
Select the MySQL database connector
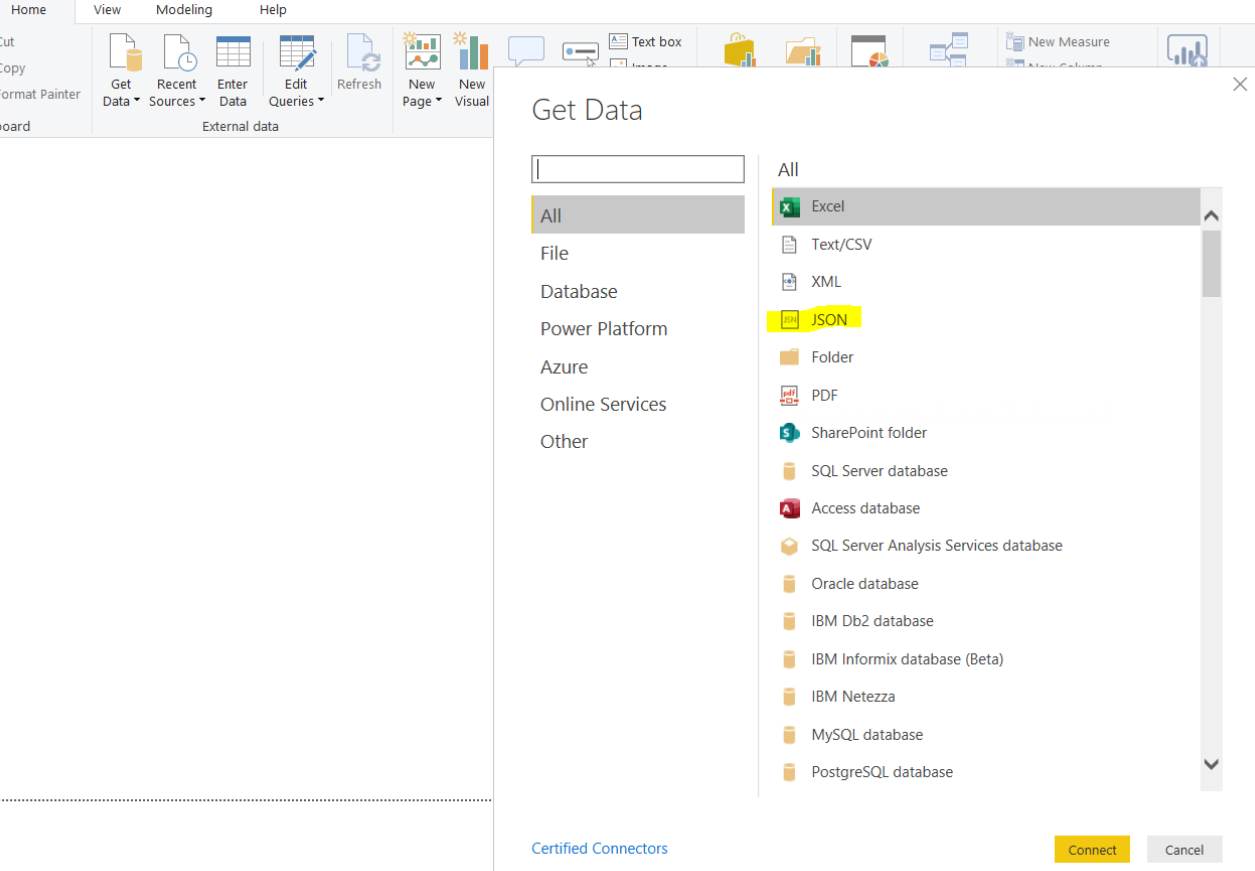[985, 735]
